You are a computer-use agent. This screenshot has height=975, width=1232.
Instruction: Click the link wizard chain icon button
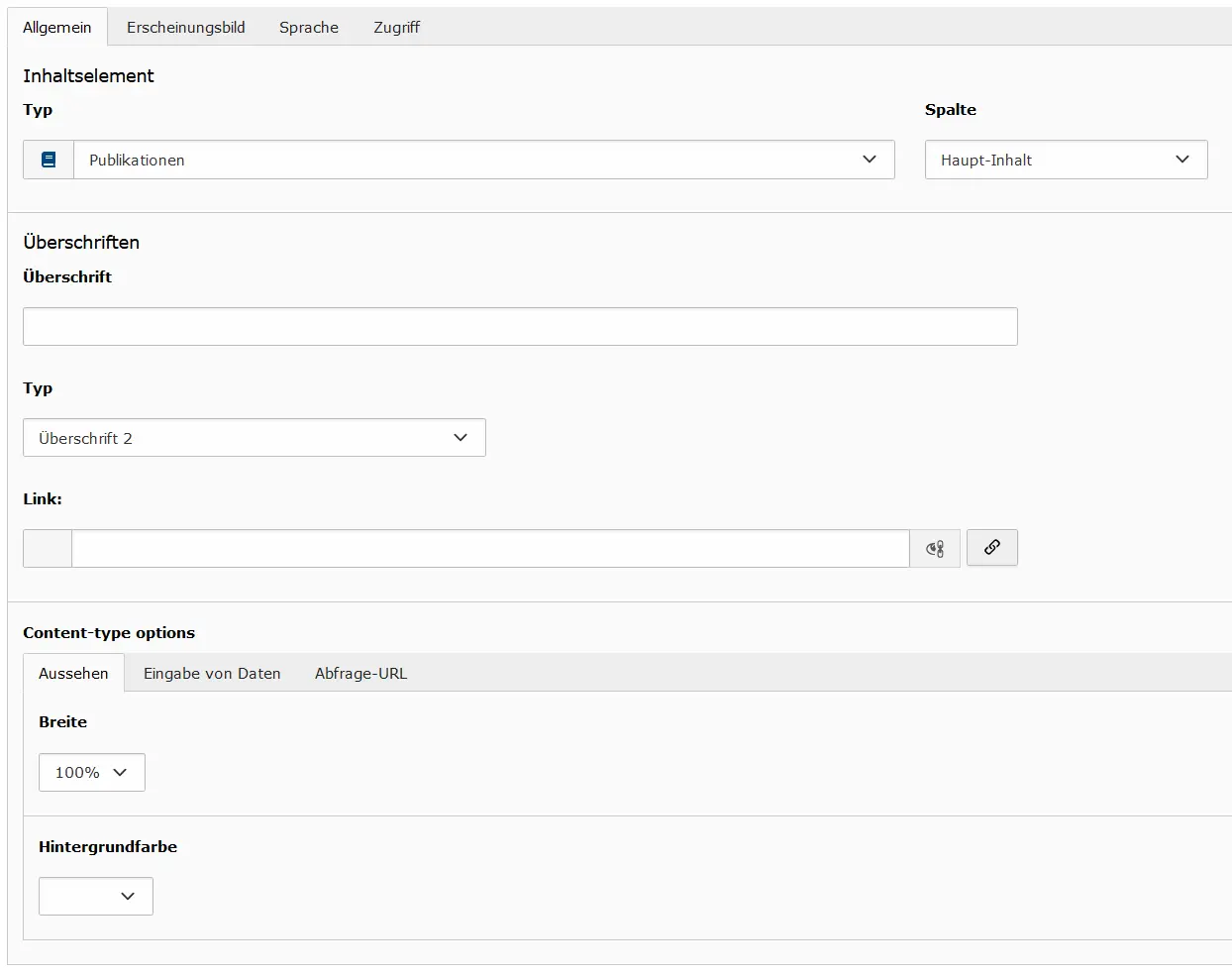click(991, 547)
